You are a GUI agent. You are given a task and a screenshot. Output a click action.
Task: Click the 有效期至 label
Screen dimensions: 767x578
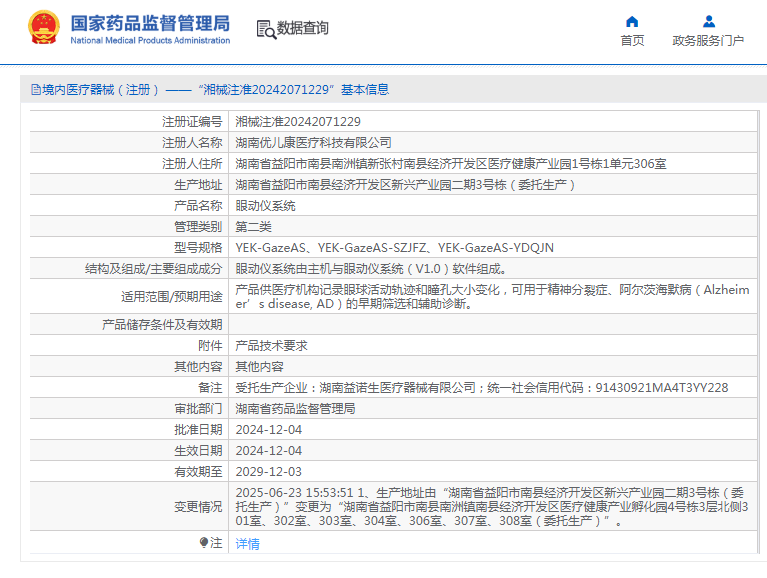point(198,472)
